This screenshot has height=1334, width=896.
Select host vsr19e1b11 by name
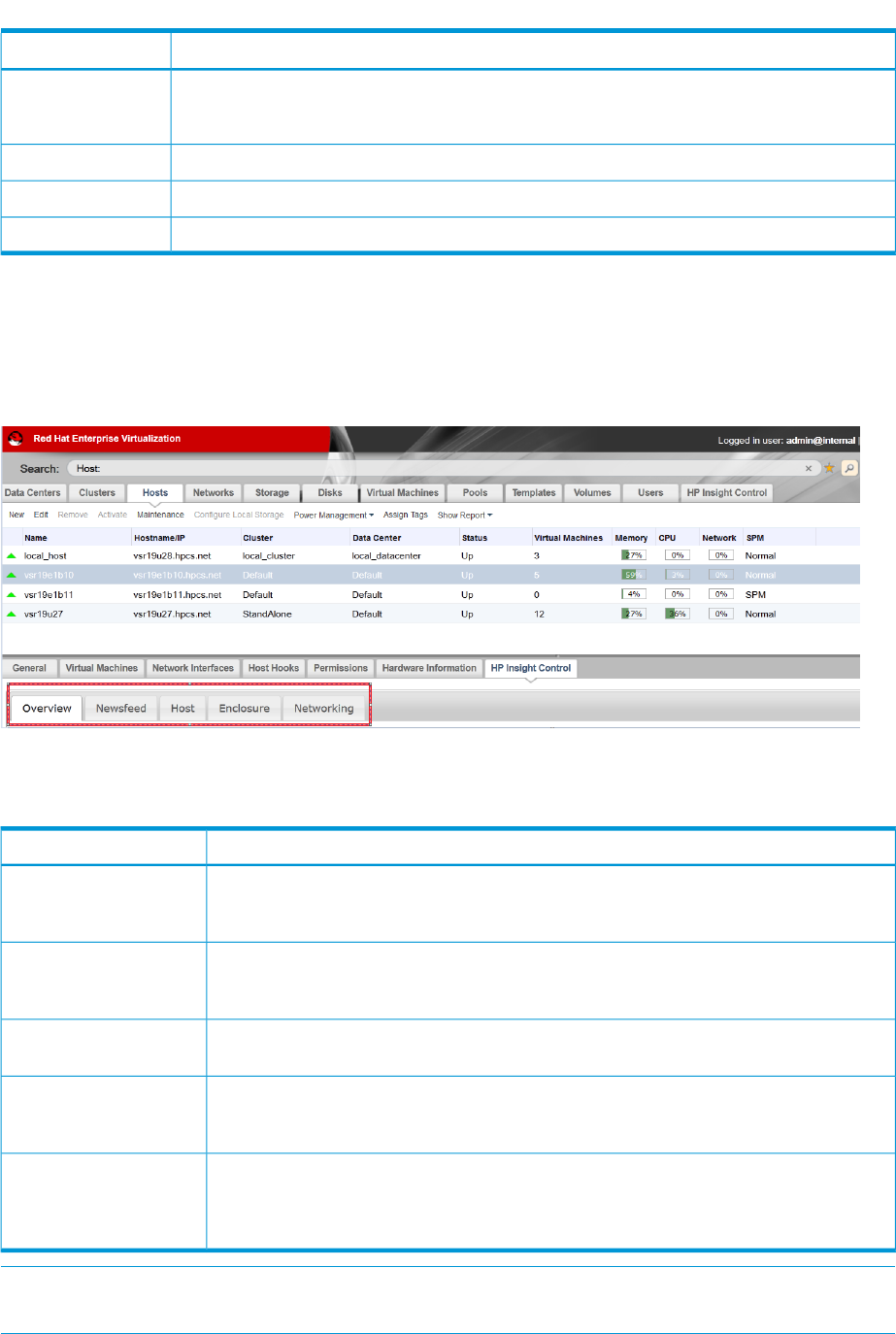tap(49, 595)
